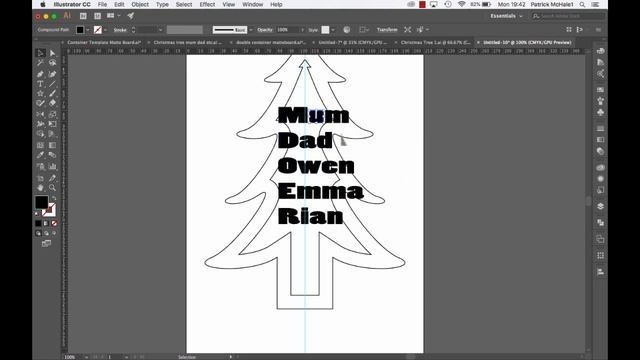Select the Pen tool
Screen dimensions: 640x360
[40, 74]
